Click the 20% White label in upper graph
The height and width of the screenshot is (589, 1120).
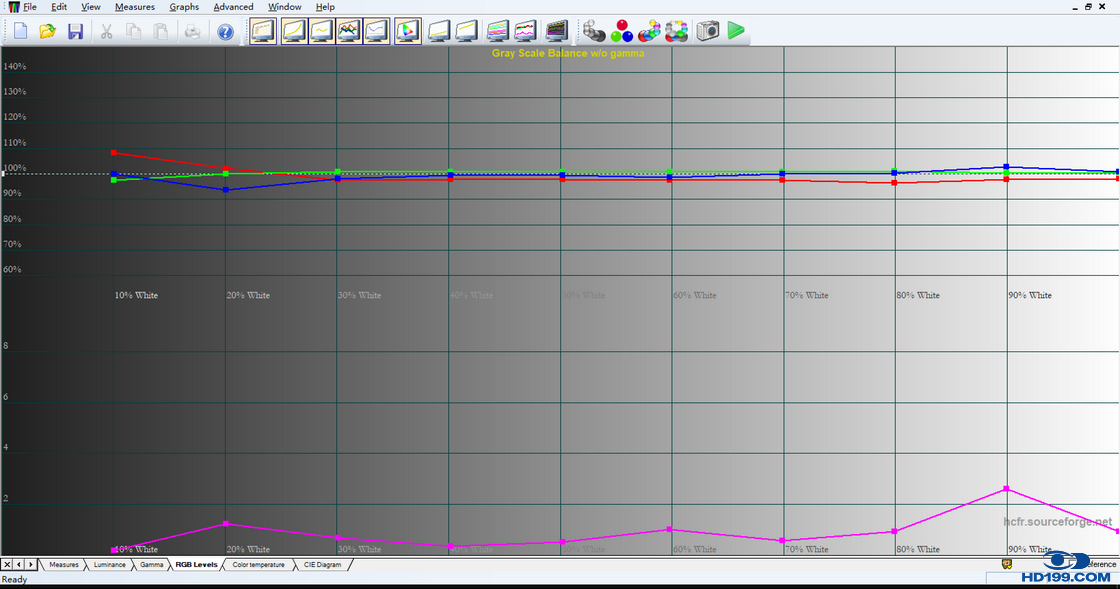click(x=248, y=296)
